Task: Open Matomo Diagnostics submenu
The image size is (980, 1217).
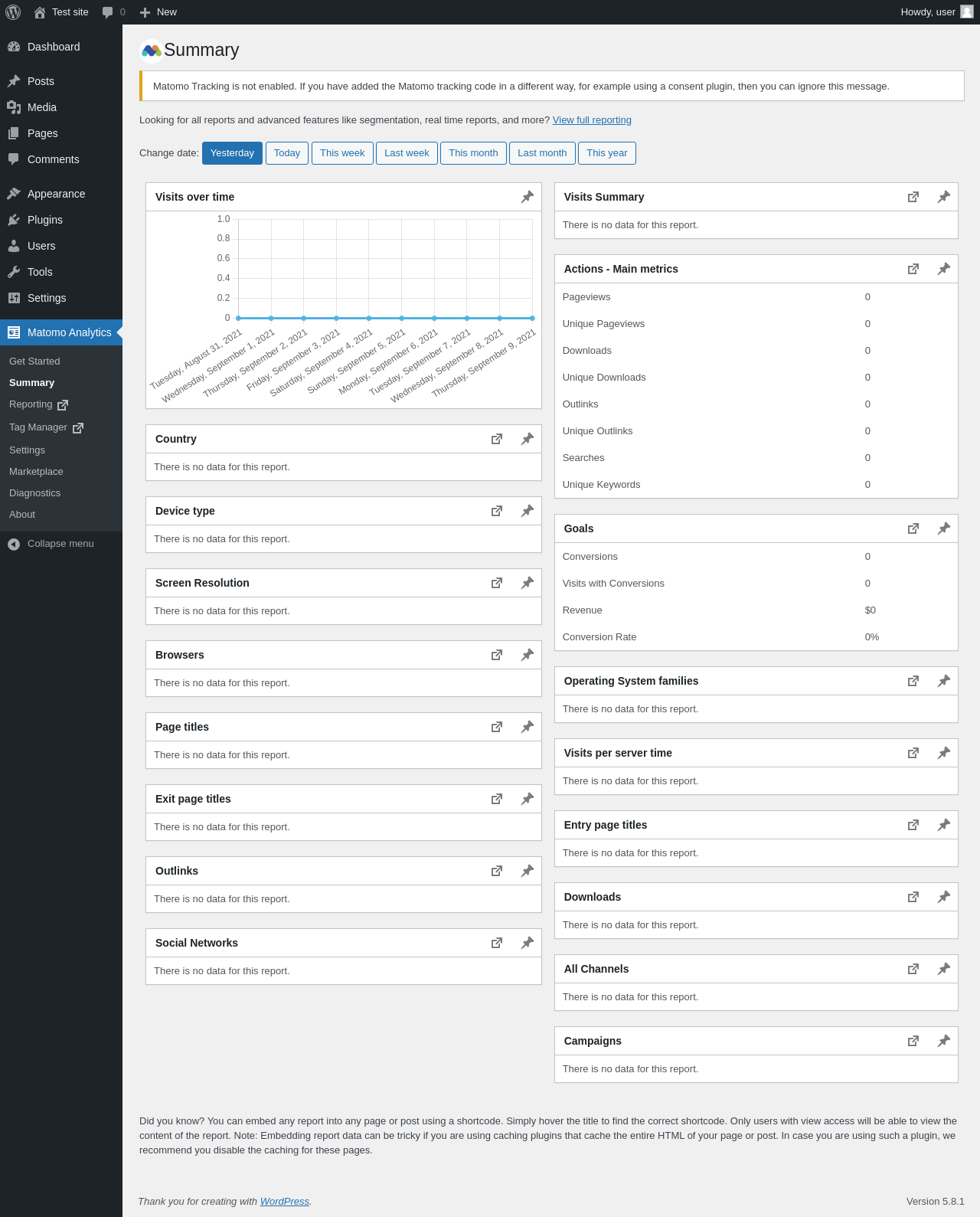Action: (x=61, y=493)
